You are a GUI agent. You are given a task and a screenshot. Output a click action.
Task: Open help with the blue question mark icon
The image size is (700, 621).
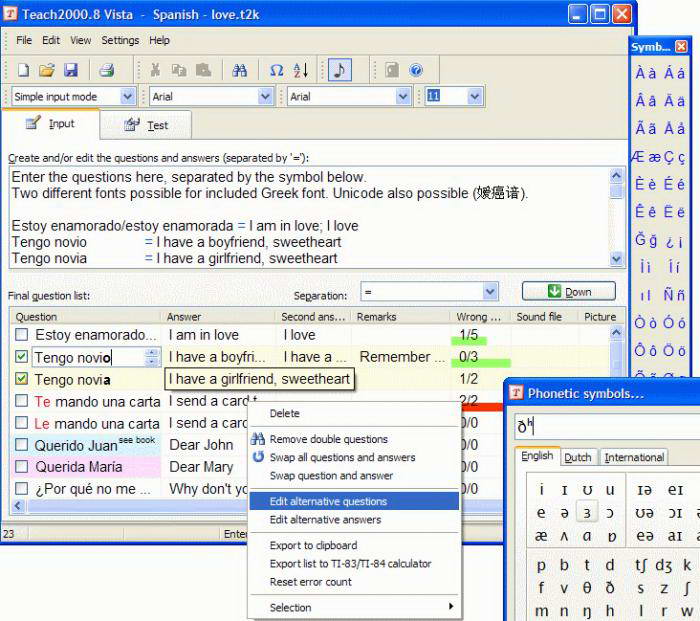click(x=416, y=70)
